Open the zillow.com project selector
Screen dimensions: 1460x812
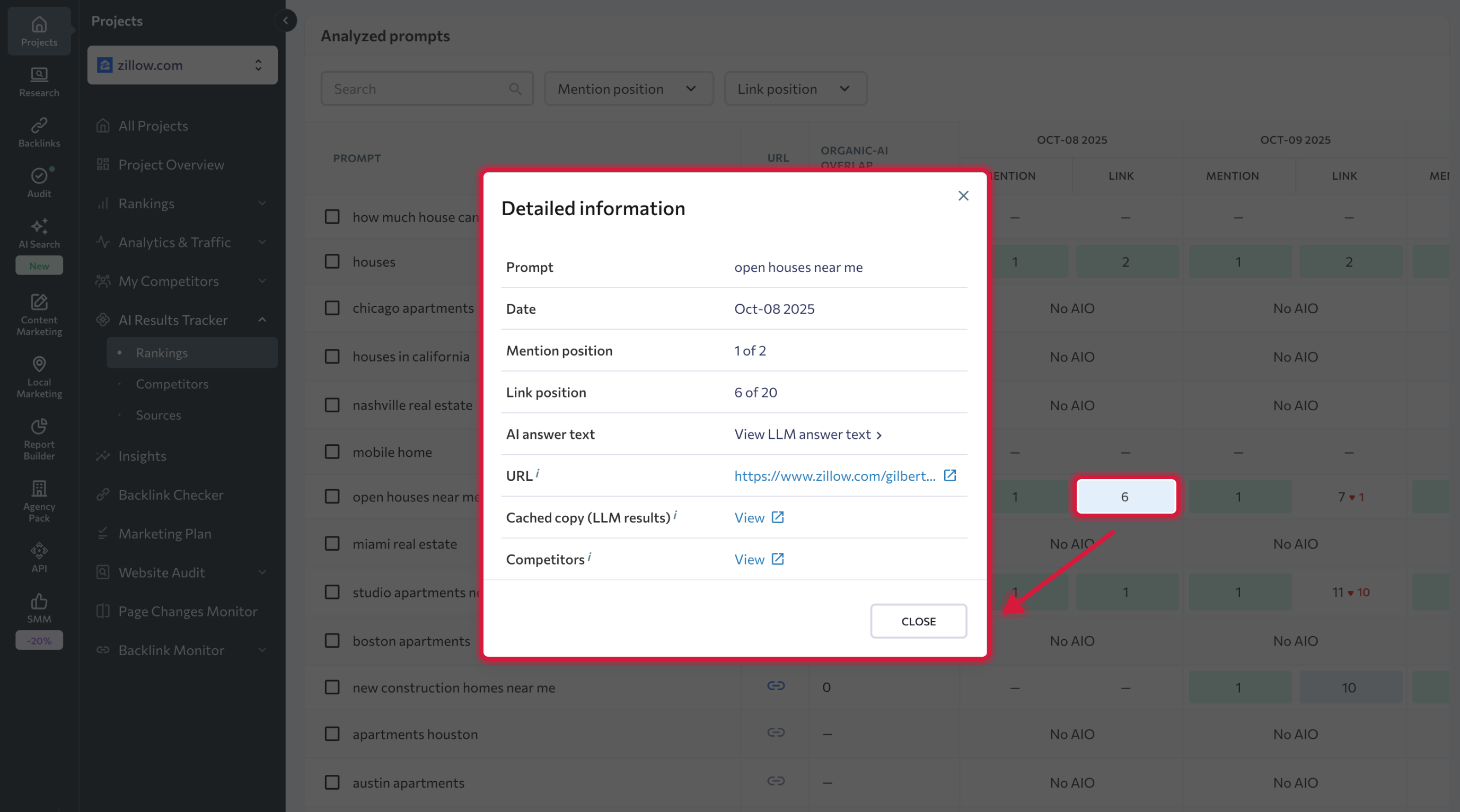[x=182, y=65]
